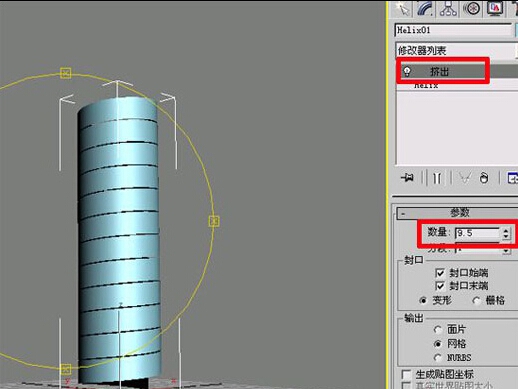Click the right yellow gizmo handle in viewport
The height and width of the screenshot is (389, 518).
214,221
